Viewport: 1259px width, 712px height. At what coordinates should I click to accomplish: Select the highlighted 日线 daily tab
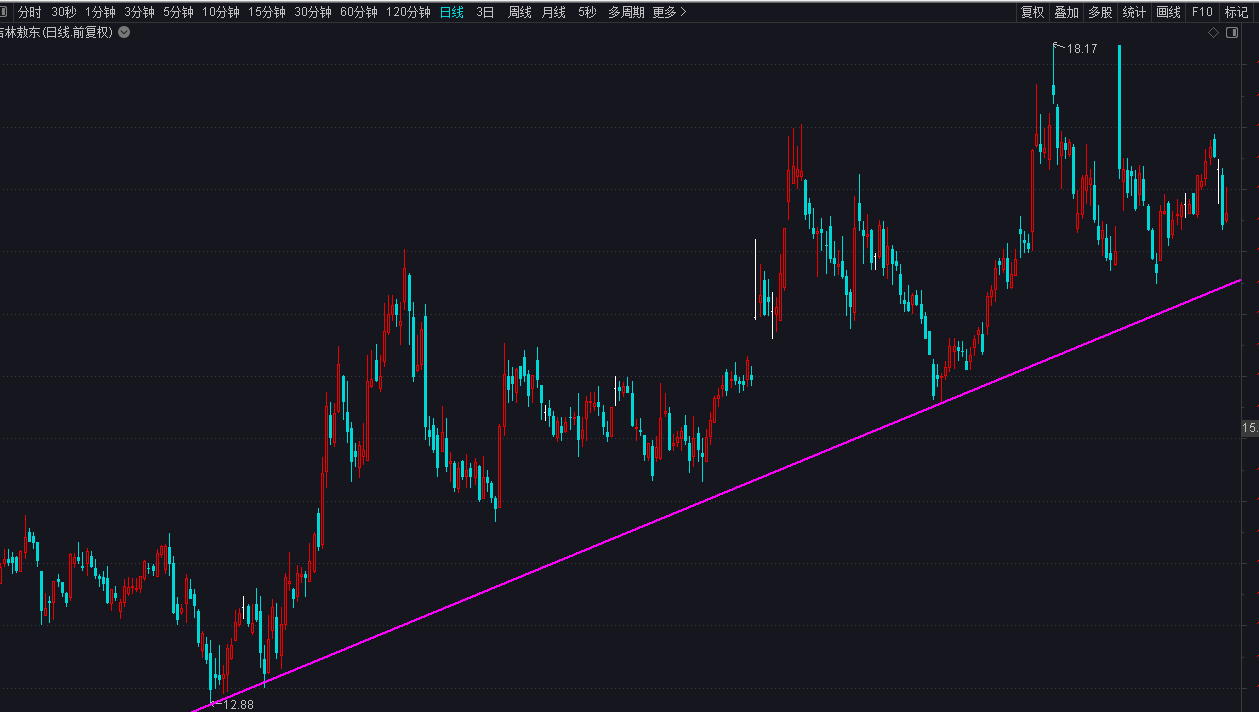point(452,12)
